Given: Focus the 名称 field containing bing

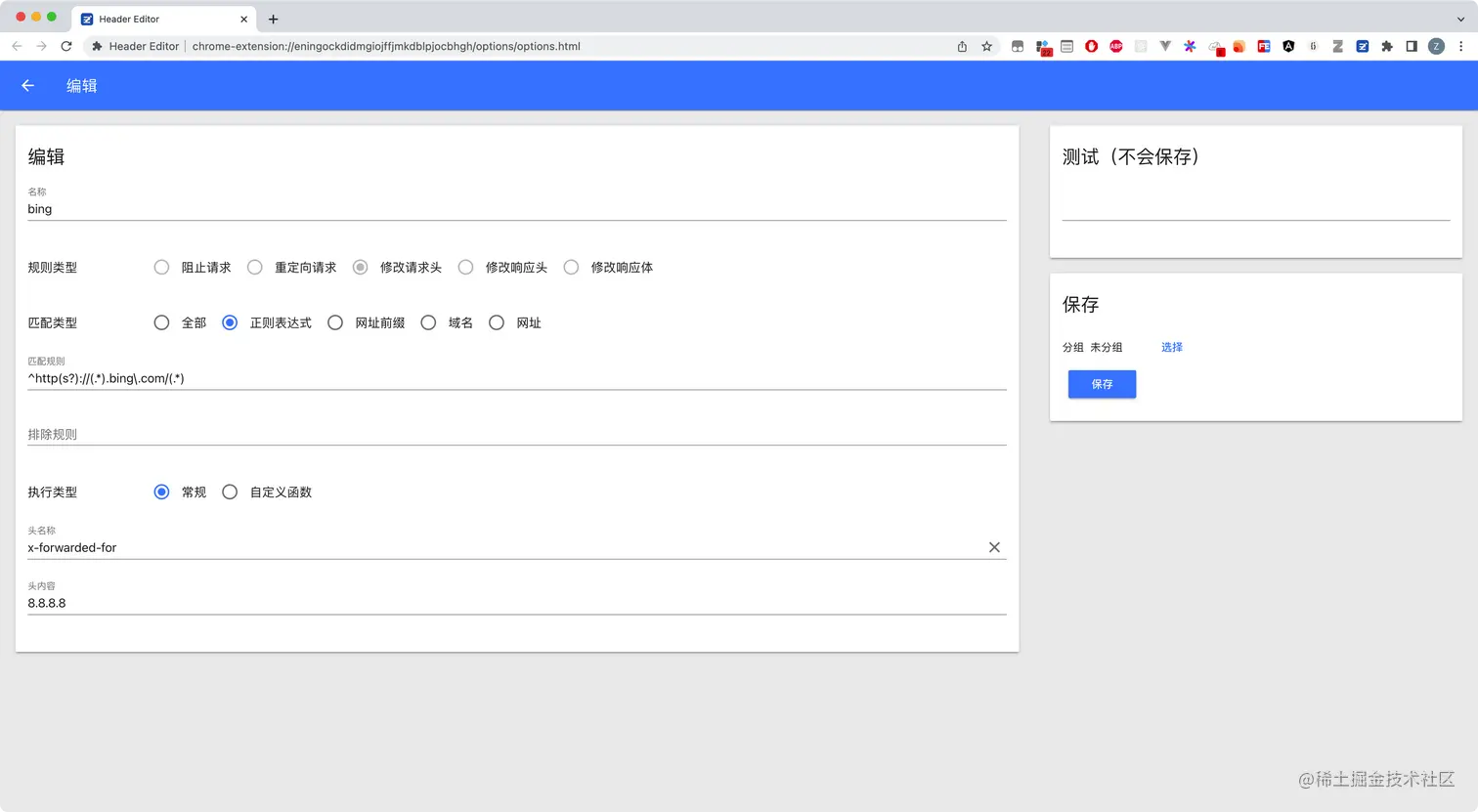Looking at the screenshot, I should [x=517, y=209].
